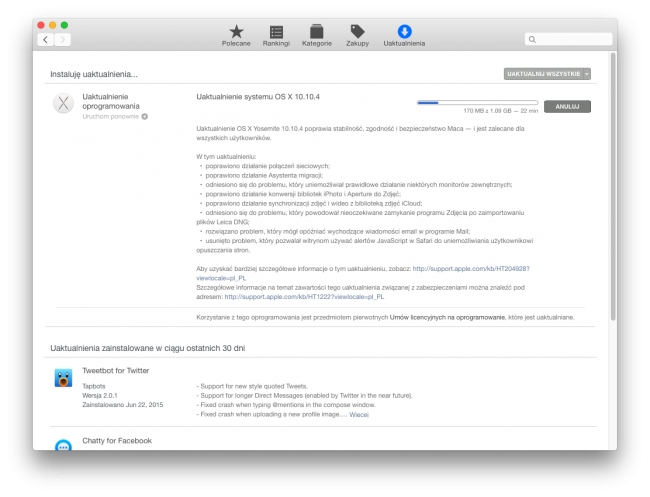The height and width of the screenshot is (497, 650).
Task: Open the Rankingi list tab
Action: click(x=276, y=35)
